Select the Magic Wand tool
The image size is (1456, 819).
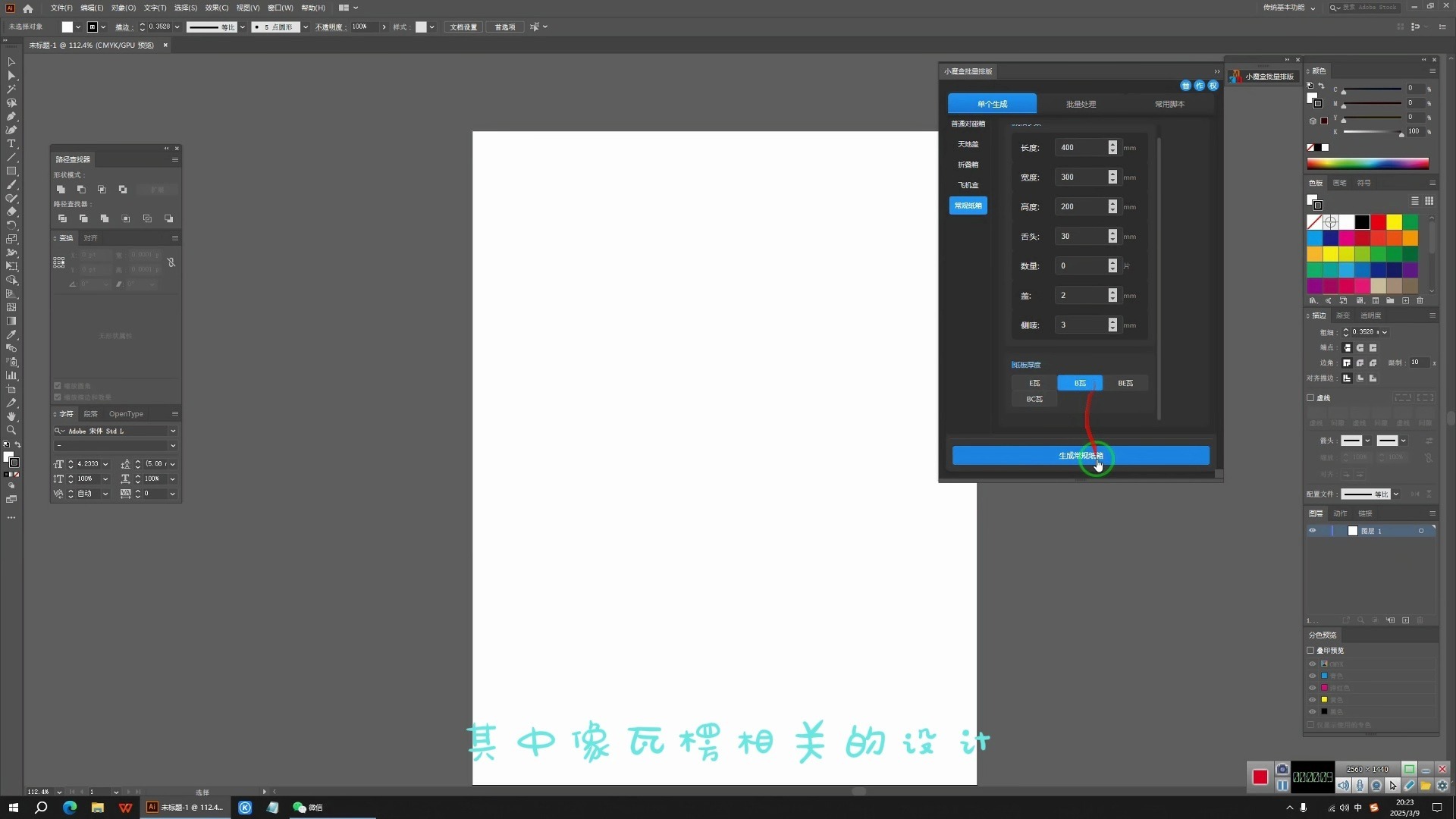11,89
